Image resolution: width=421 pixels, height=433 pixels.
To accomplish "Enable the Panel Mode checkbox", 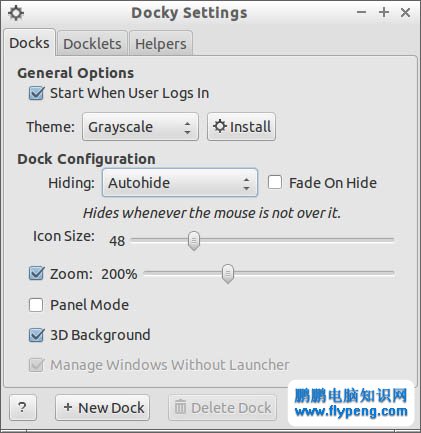I will [36, 305].
